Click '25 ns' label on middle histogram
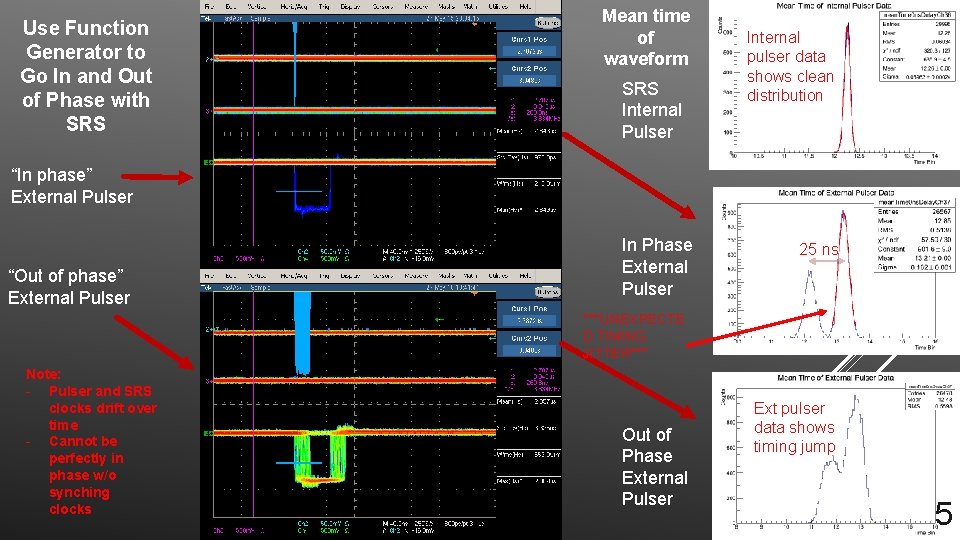This screenshot has width=960, height=540. coord(819,250)
